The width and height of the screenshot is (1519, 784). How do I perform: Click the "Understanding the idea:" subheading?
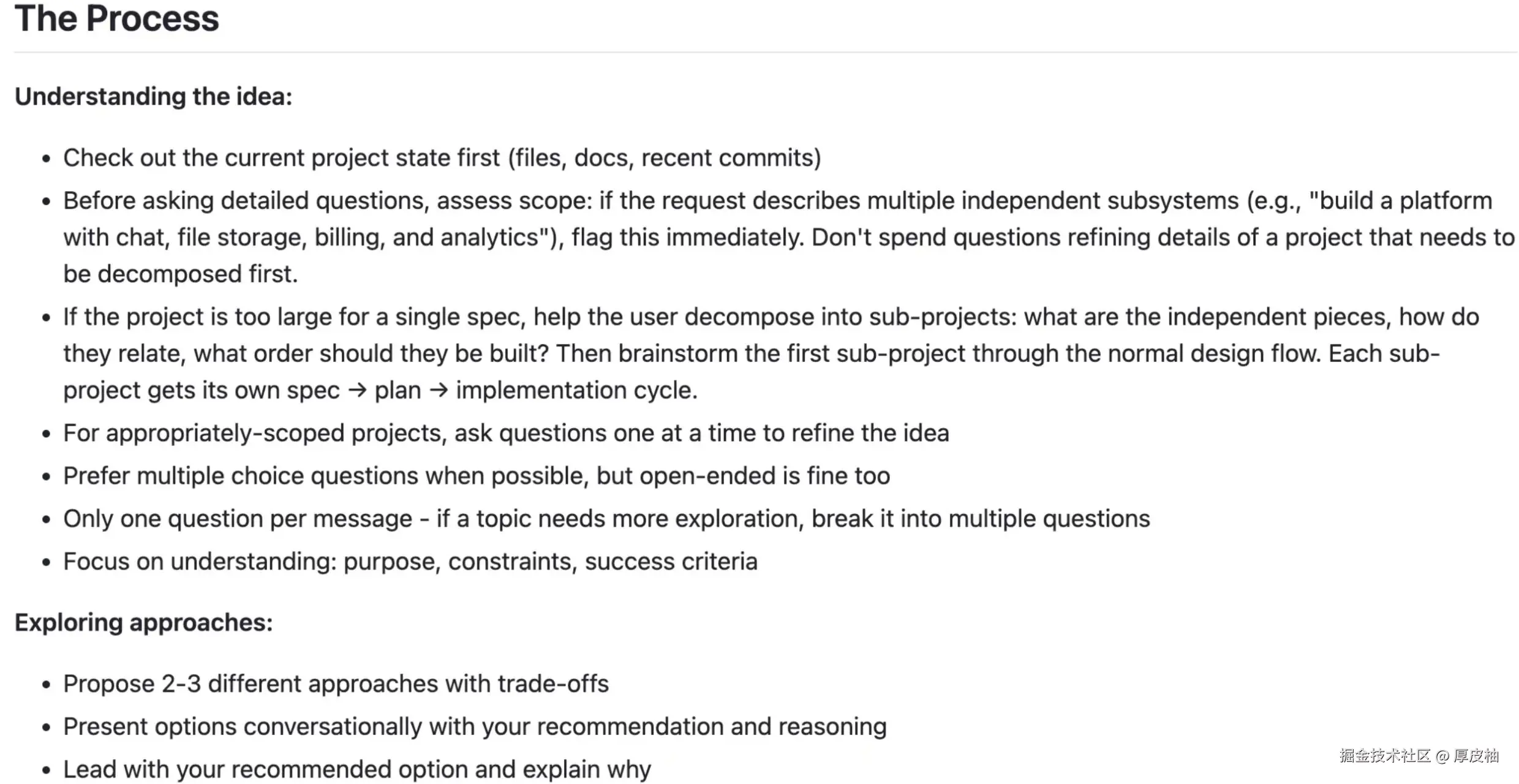click(153, 97)
